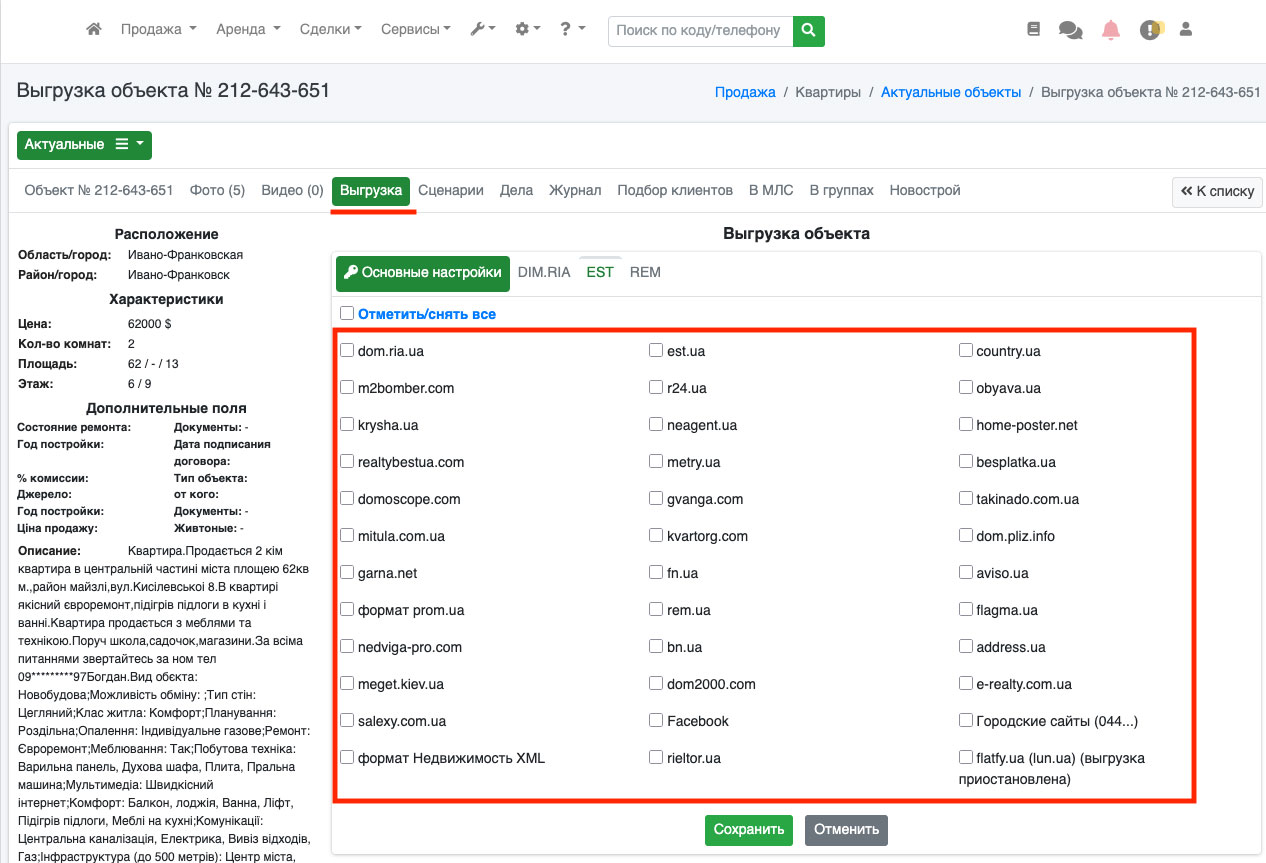Click the Отменить button
The height and width of the screenshot is (863, 1266).
846,829
